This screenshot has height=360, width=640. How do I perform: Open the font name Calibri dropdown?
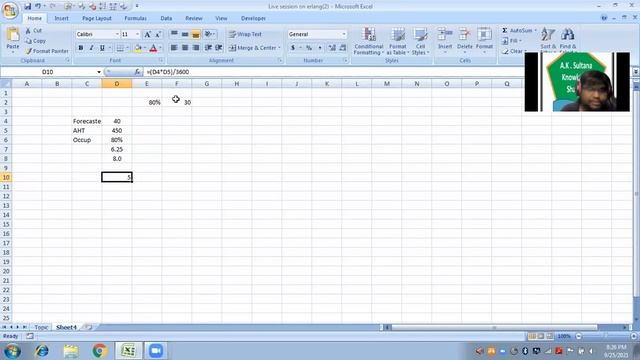pos(117,34)
